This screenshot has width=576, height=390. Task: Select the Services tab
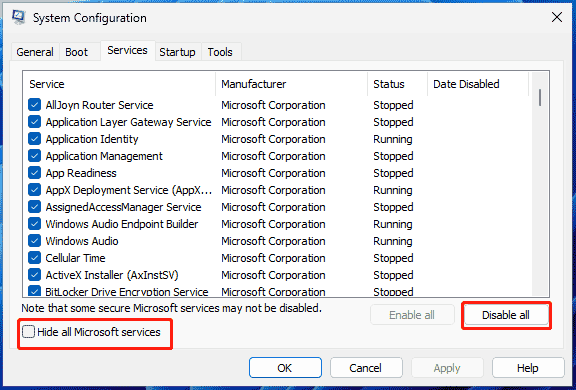click(127, 50)
